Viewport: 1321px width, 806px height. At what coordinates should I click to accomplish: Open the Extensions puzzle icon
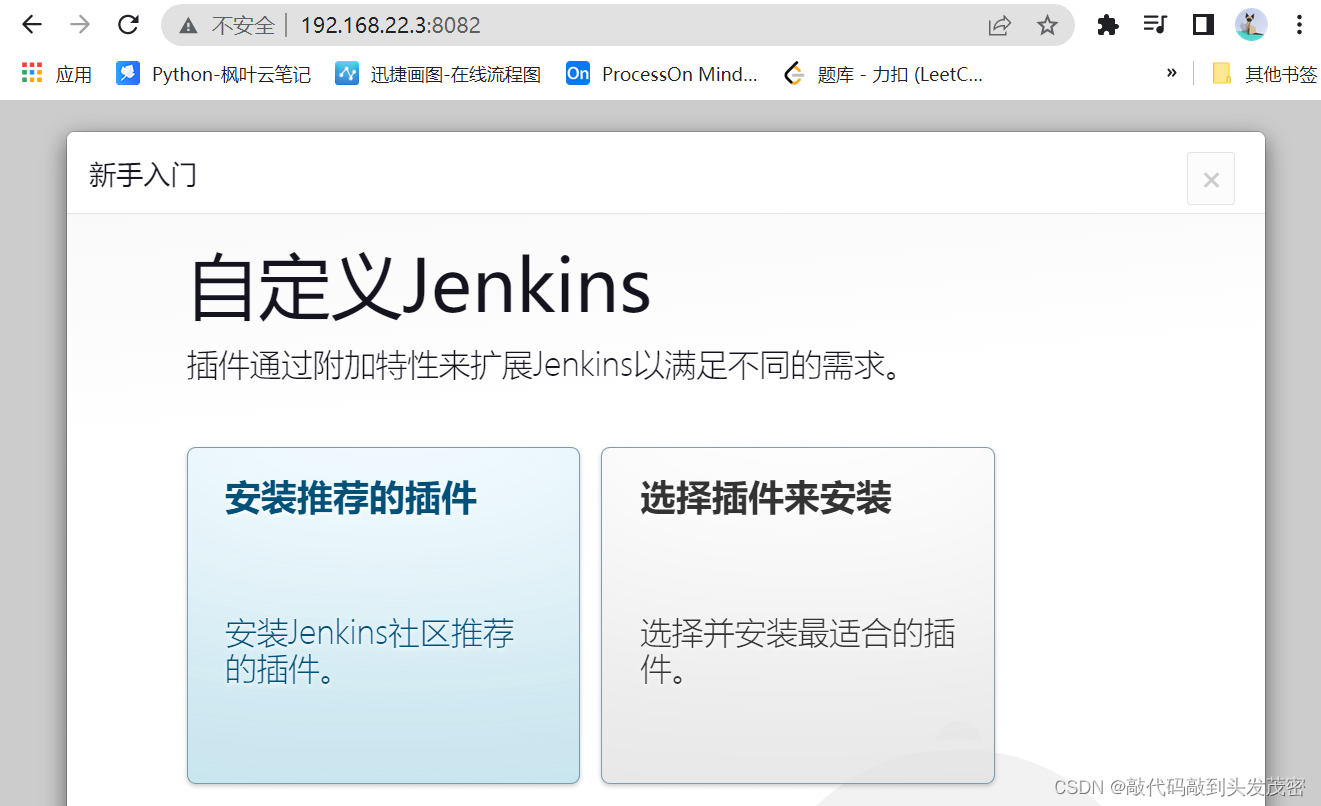click(1107, 25)
